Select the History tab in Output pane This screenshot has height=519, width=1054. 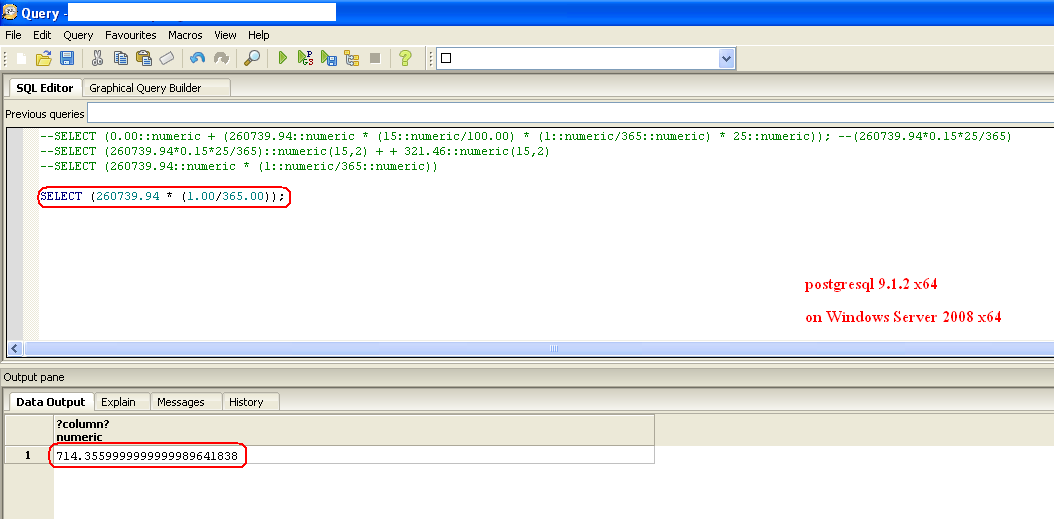[x=246, y=402]
